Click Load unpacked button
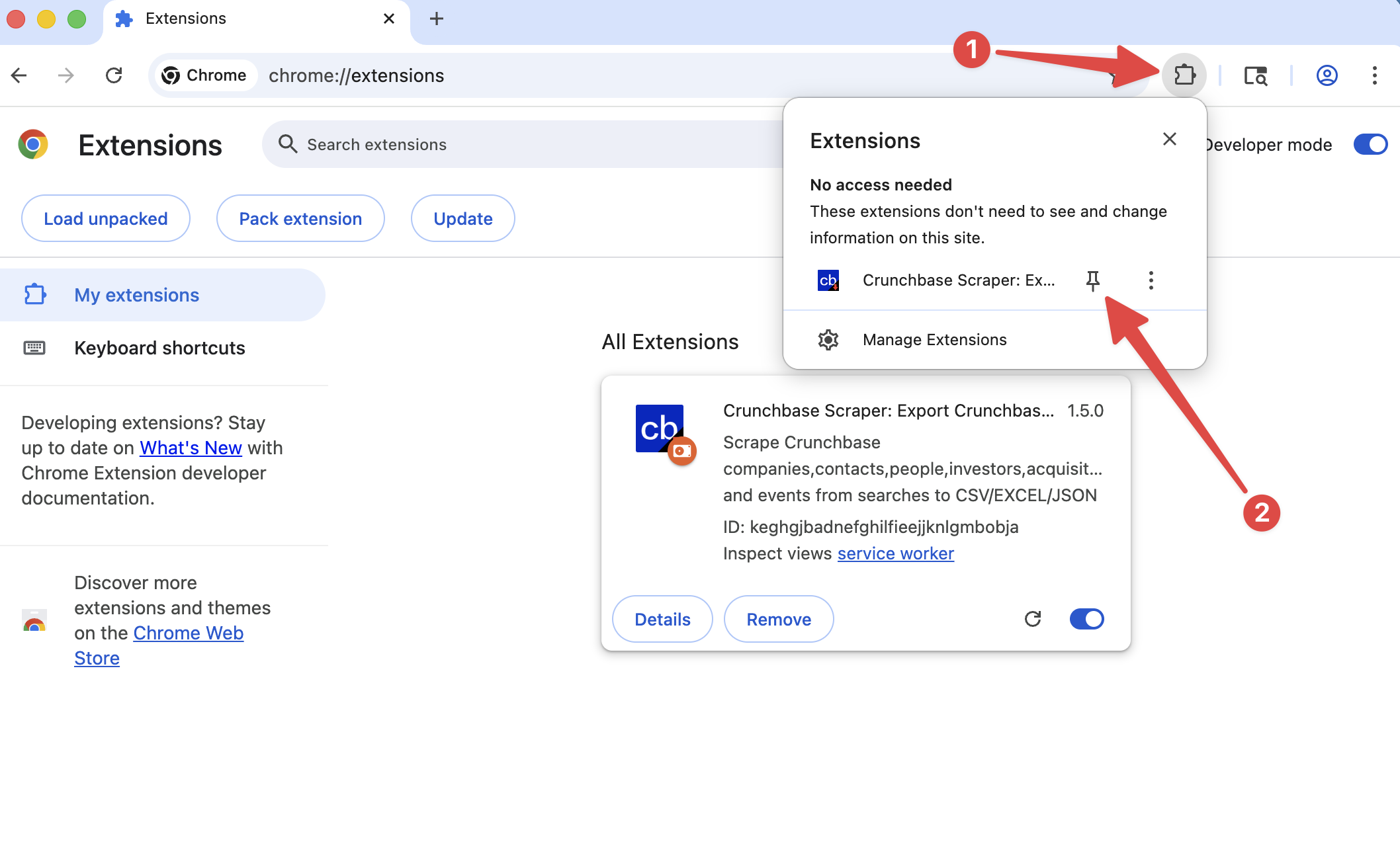This screenshot has width=1400, height=853. [106, 218]
